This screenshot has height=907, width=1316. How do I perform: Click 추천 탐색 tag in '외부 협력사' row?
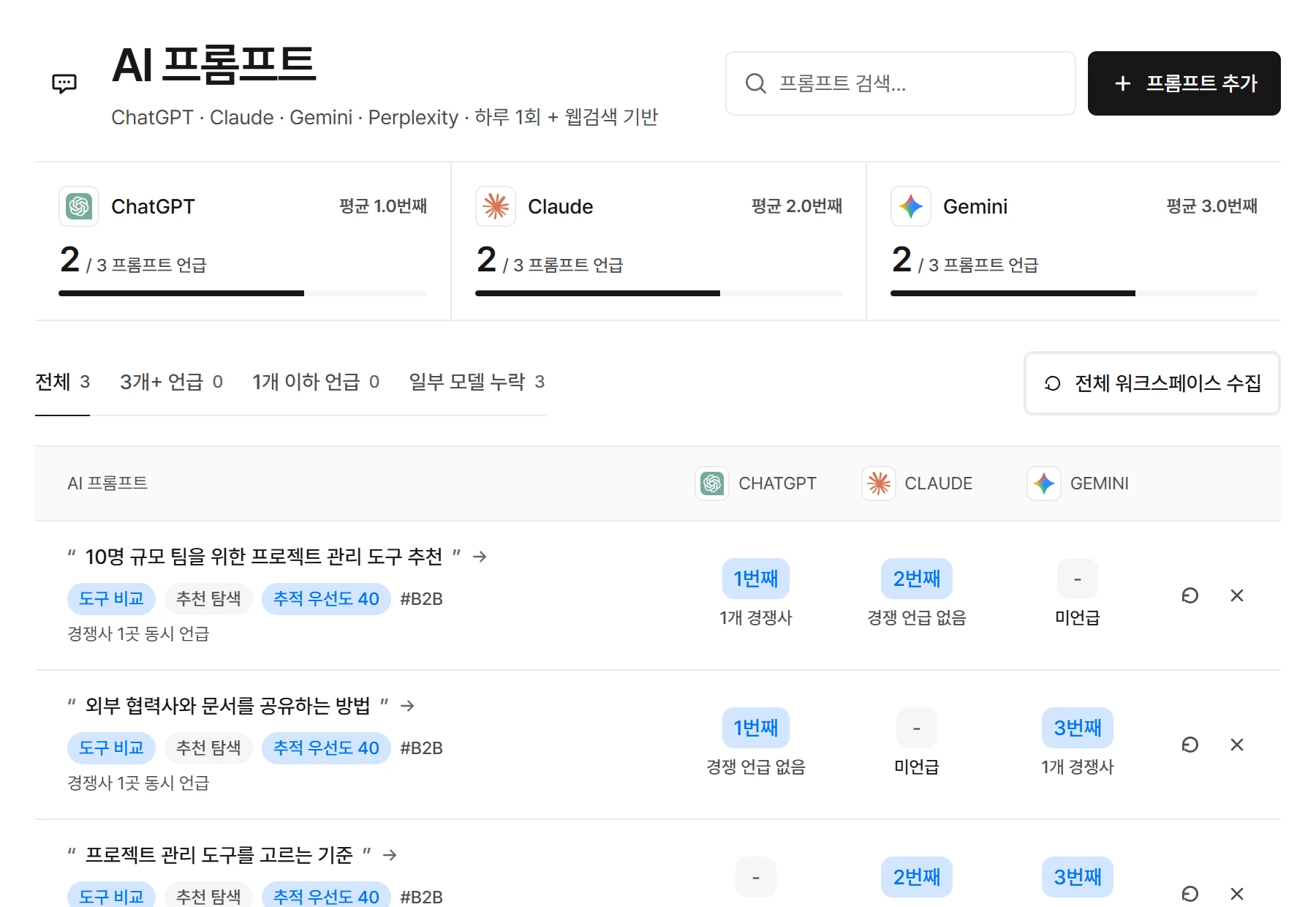click(x=208, y=748)
